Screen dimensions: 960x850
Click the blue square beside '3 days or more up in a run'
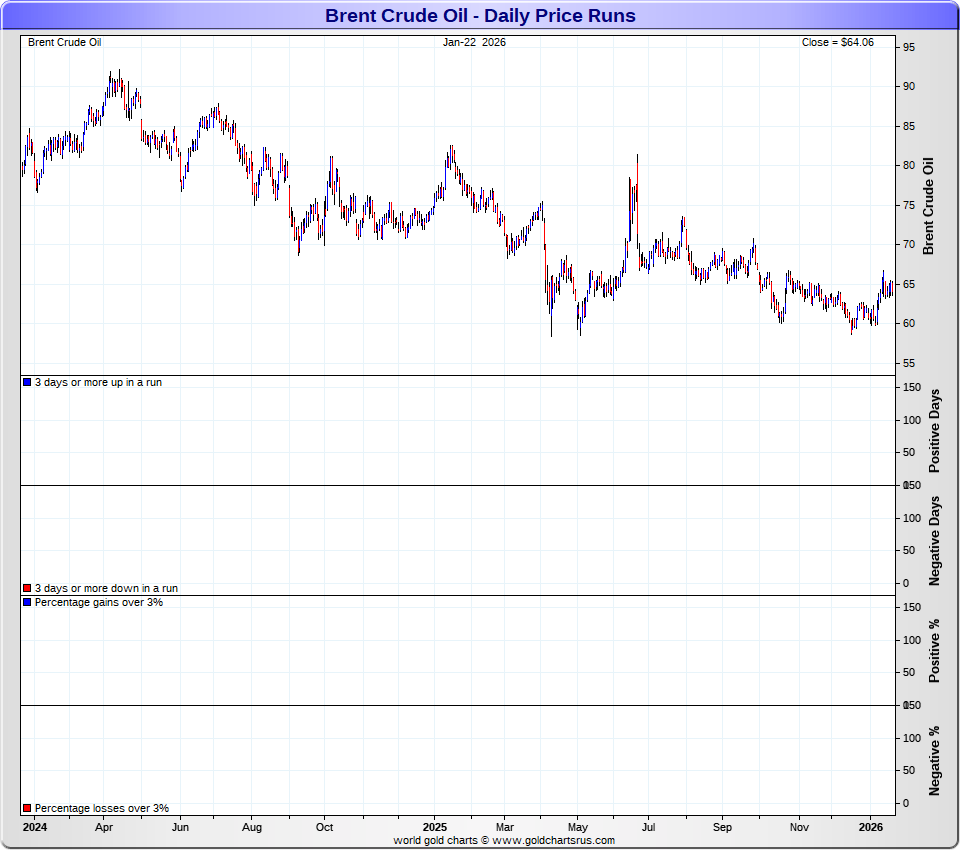[27, 383]
